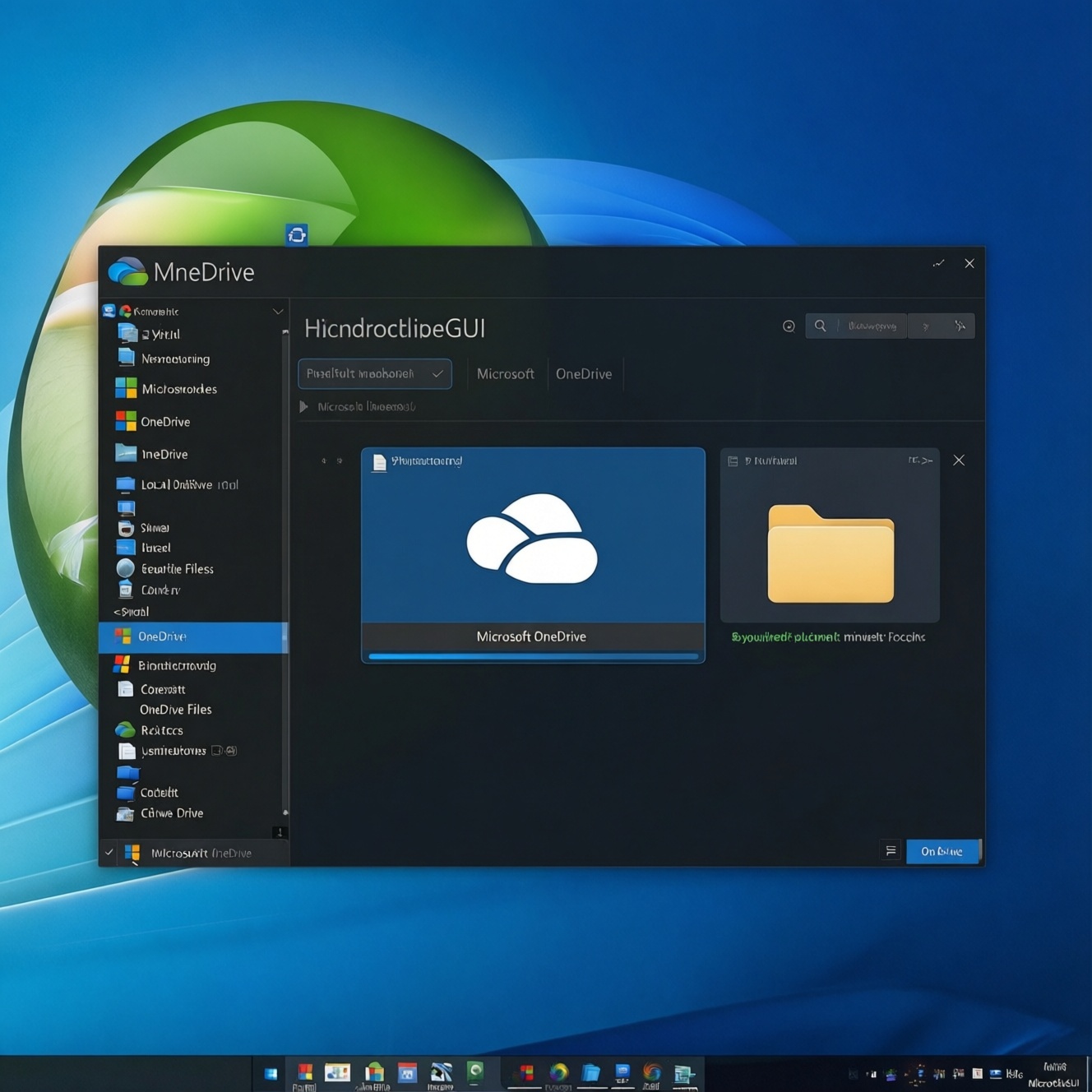This screenshot has width=1092, height=1092.
Task: Open the Chrome-like circular taskbar icon
Action: pyautogui.click(x=559, y=1071)
